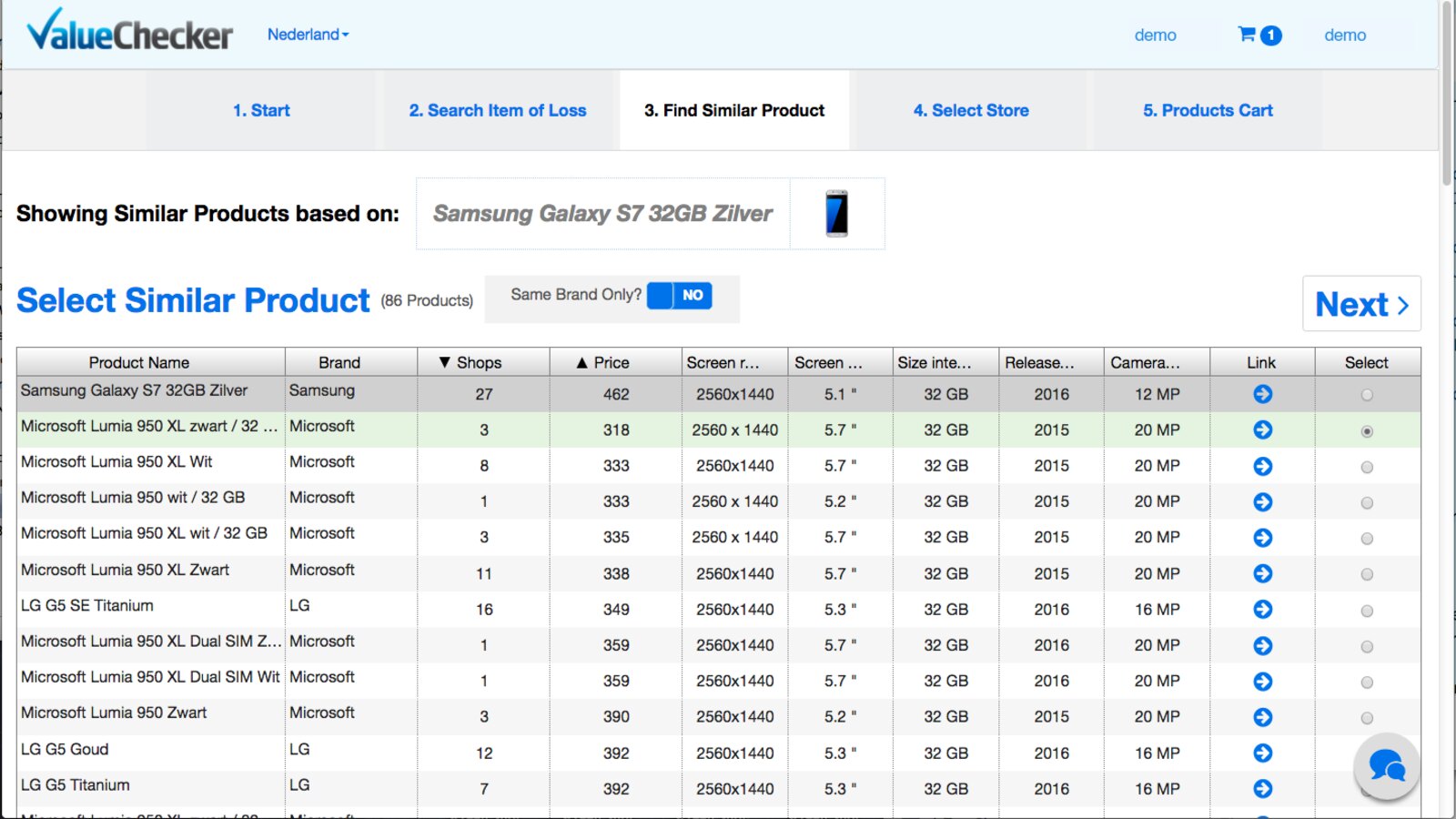The image size is (1456, 819).
Task: Open the 3. Find Similar Product tab
Action: point(734,110)
